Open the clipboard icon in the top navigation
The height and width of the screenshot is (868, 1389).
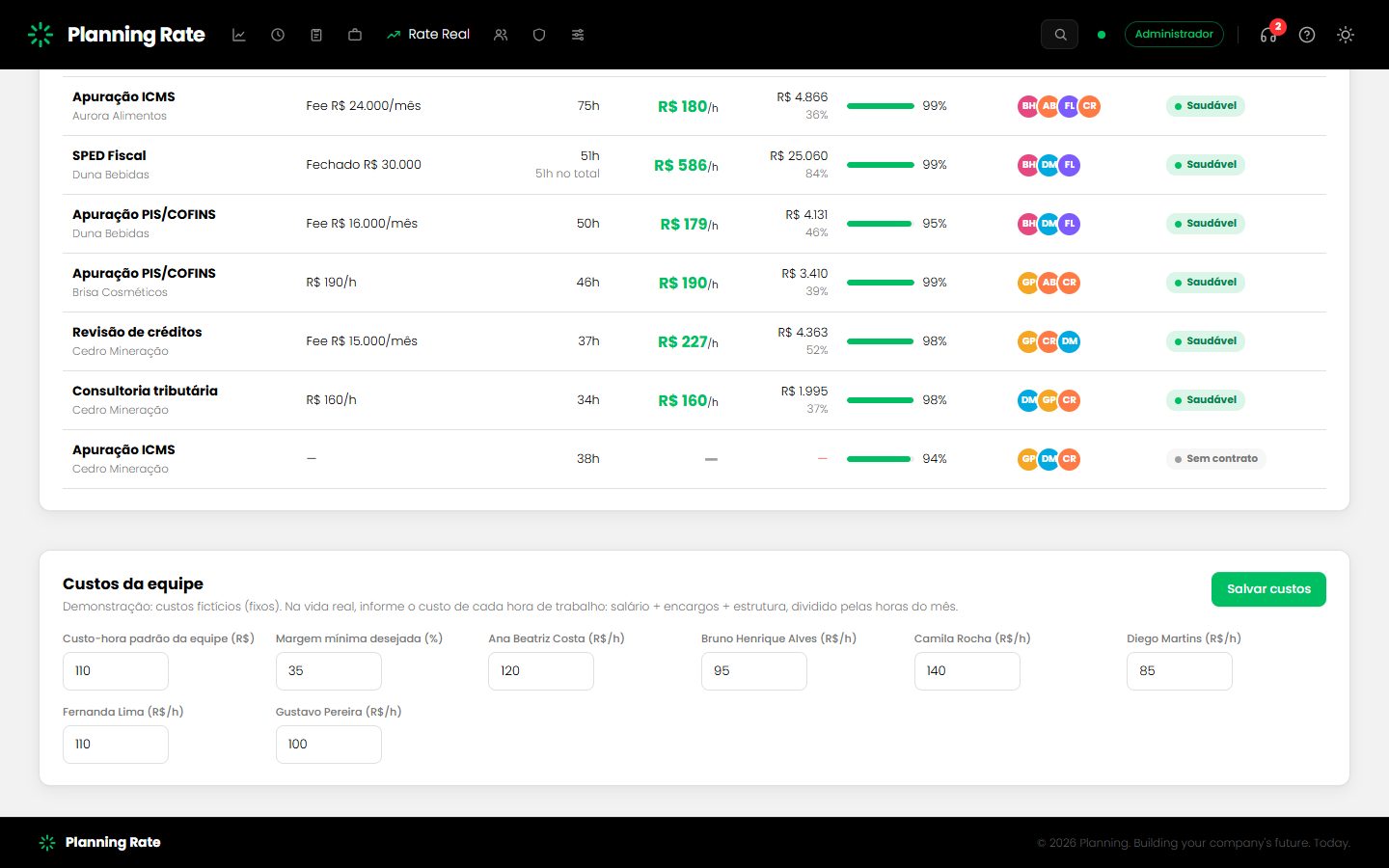click(x=316, y=35)
